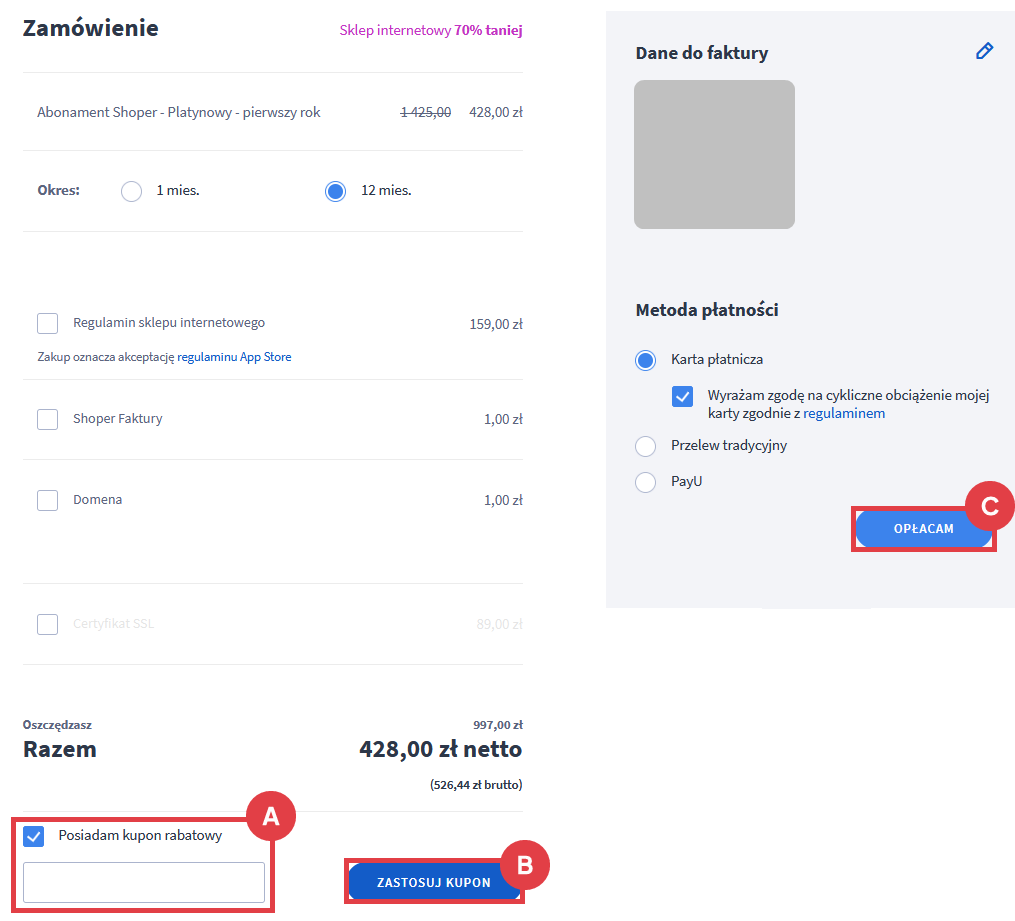This screenshot has height=921, width=1015.
Task: Click the OPŁACAM button
Action: pos(924,529)
